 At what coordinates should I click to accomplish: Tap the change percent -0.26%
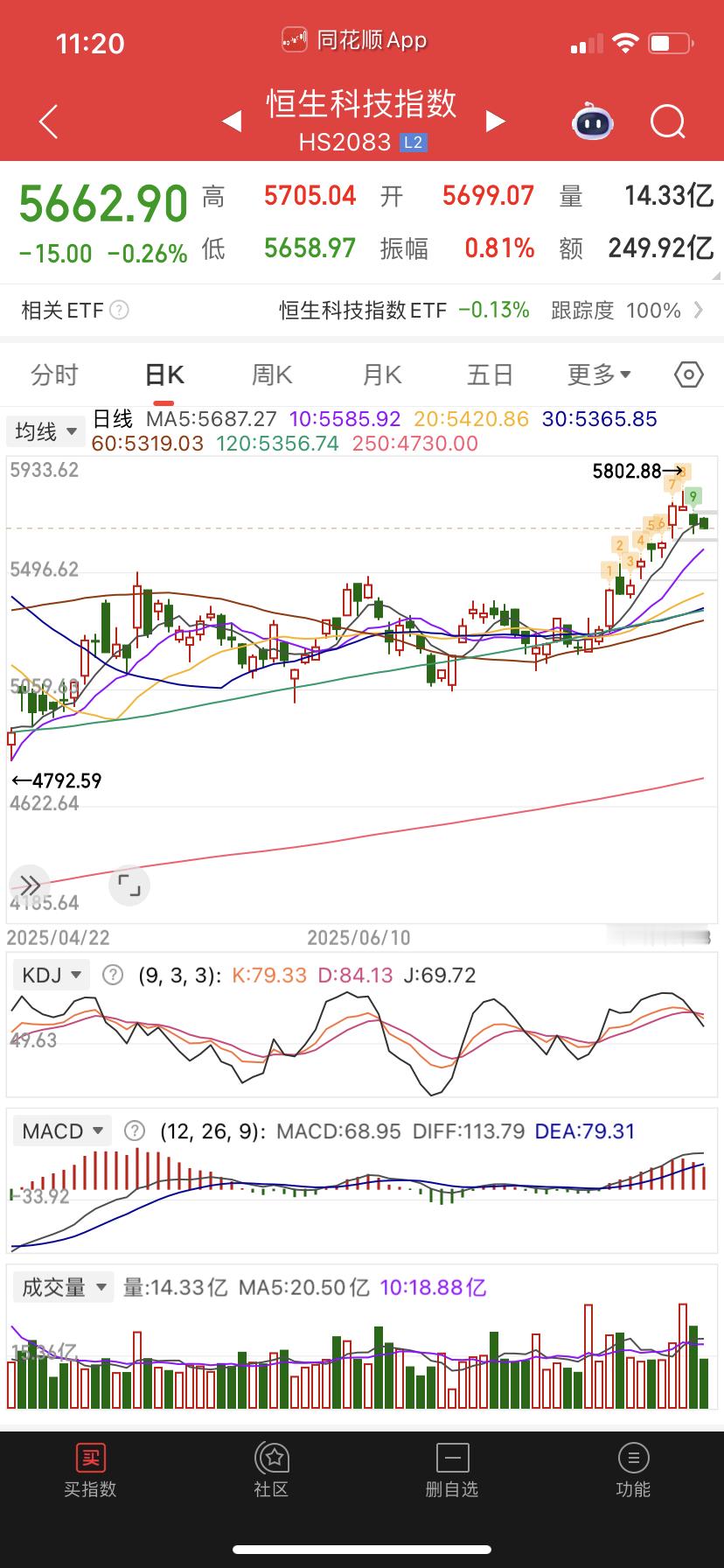click(147, 254)
